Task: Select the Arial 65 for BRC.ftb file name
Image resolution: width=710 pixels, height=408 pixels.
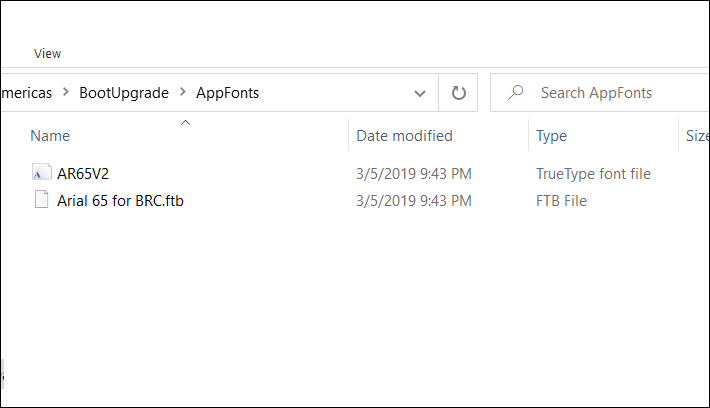Action: pyautogui.click(x=120, y=200)
